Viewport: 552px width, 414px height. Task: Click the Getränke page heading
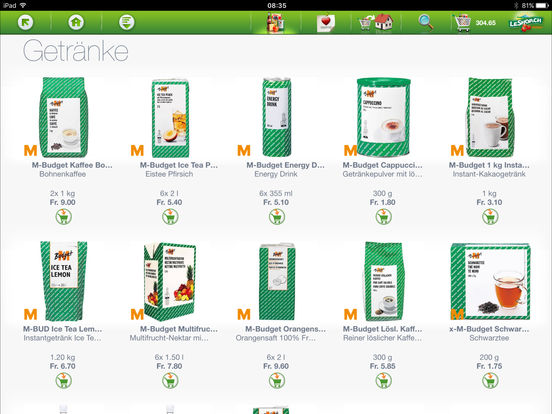tap(76, 51)
